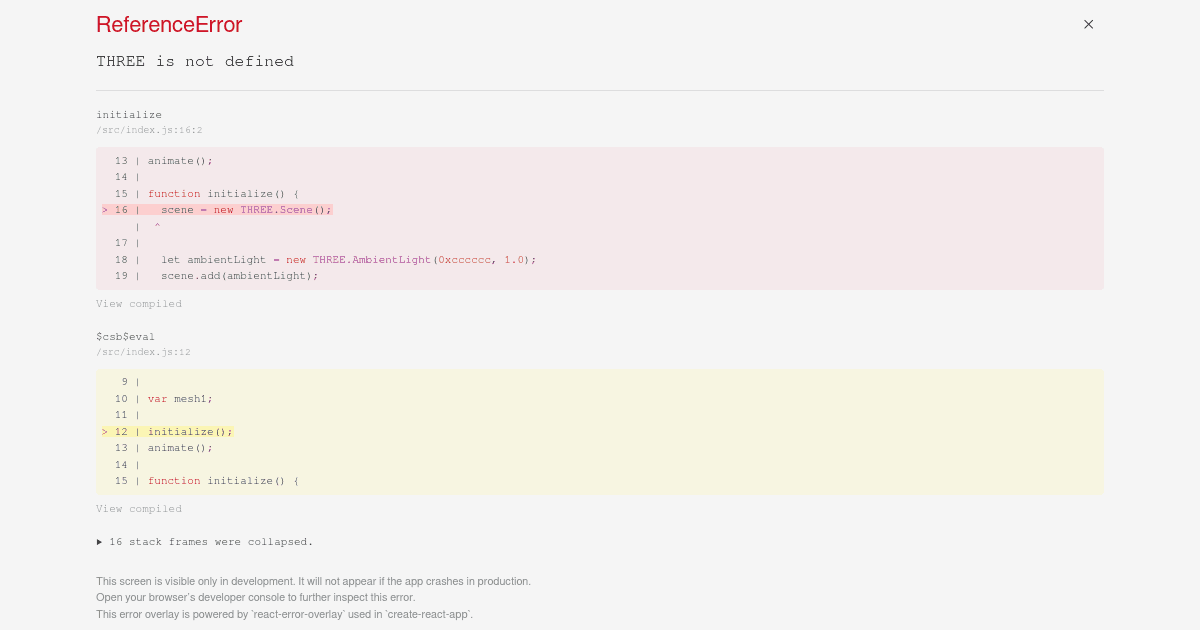Open source location /src/index.js:16:2
Screen dimensions: 1200x630
coord(149,129)
